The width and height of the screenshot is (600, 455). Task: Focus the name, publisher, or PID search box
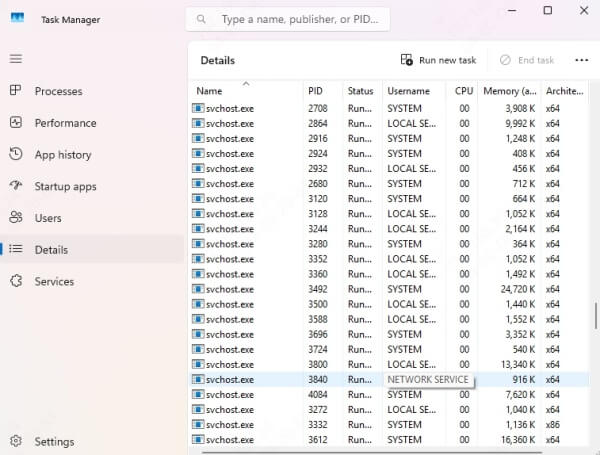click(288, 19)
